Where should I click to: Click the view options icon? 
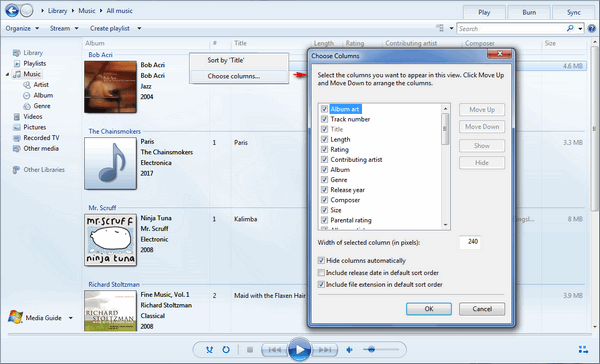[x=440, y=28]
